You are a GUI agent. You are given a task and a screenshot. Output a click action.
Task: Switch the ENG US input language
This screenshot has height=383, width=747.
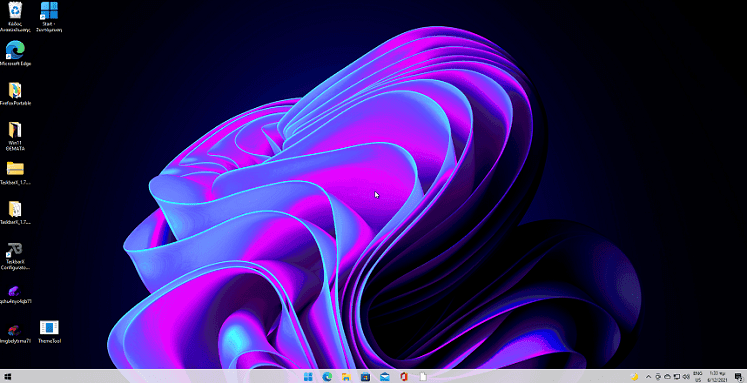click(698, 377)
